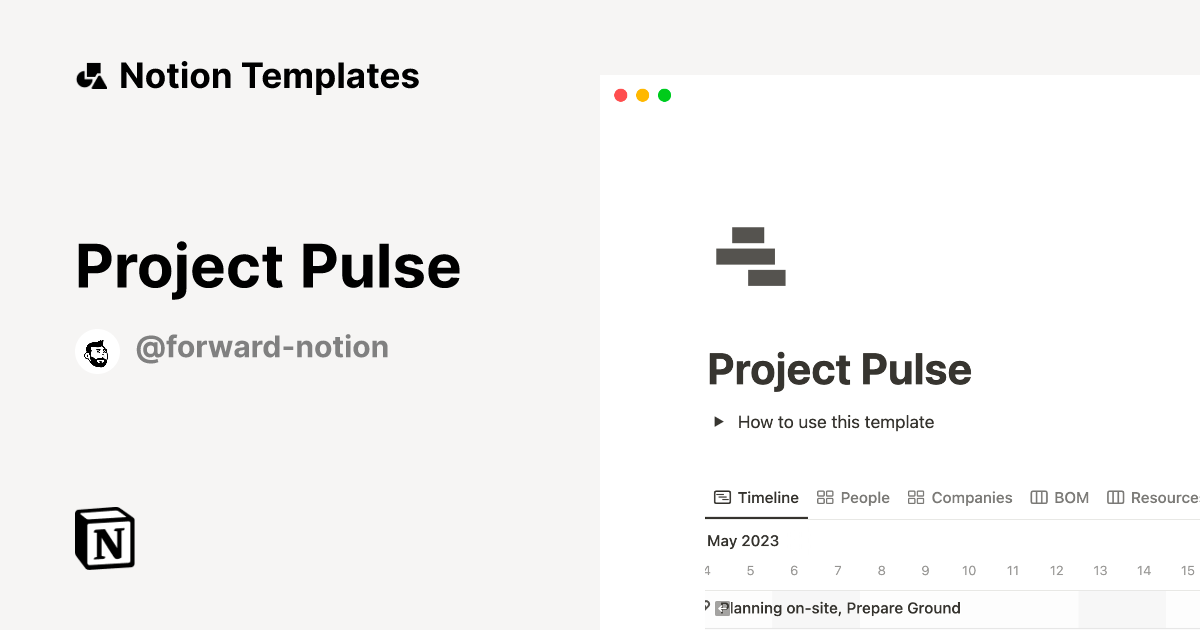1200x630 pixels.
Task: Click the People gallery icon
Action: coord(824,497)
